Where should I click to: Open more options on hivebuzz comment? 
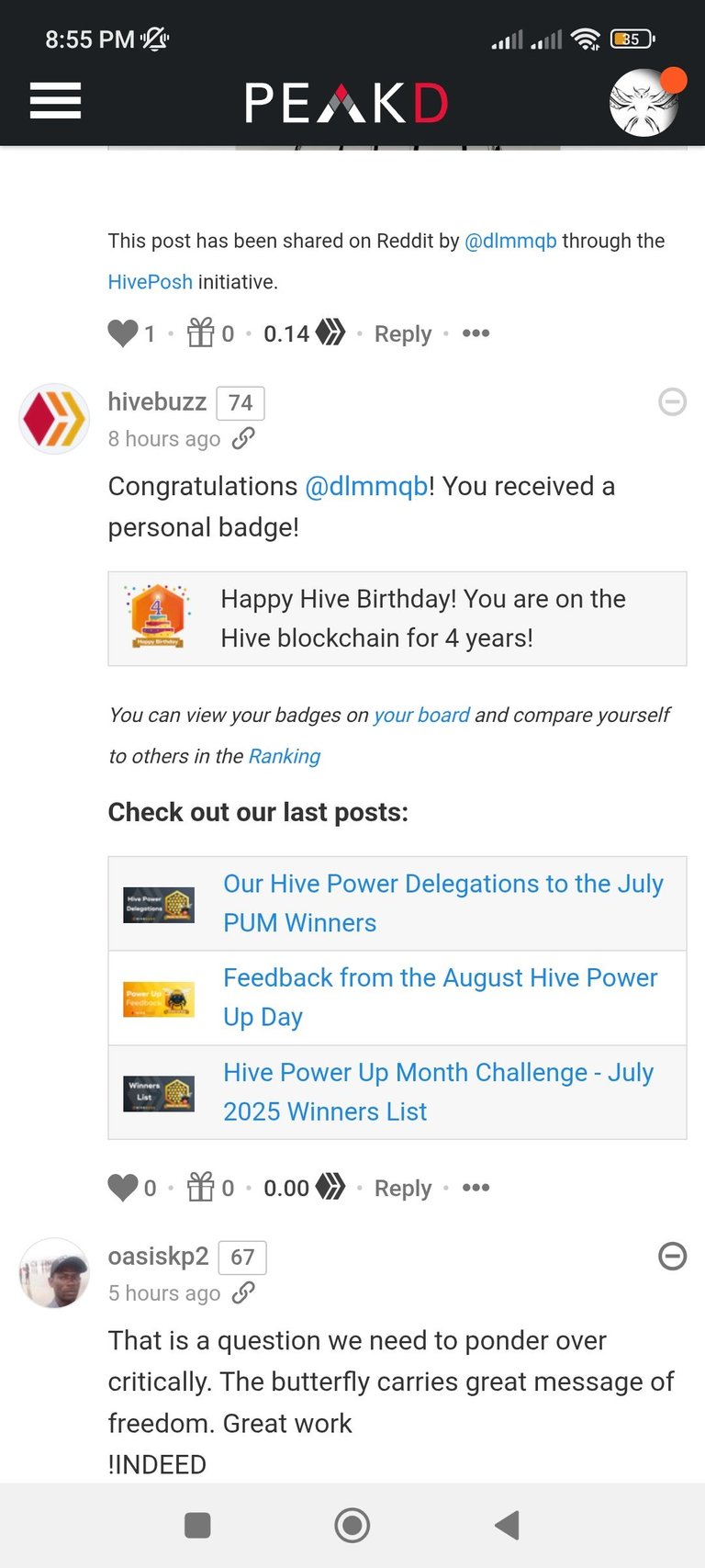[476, 1187]
